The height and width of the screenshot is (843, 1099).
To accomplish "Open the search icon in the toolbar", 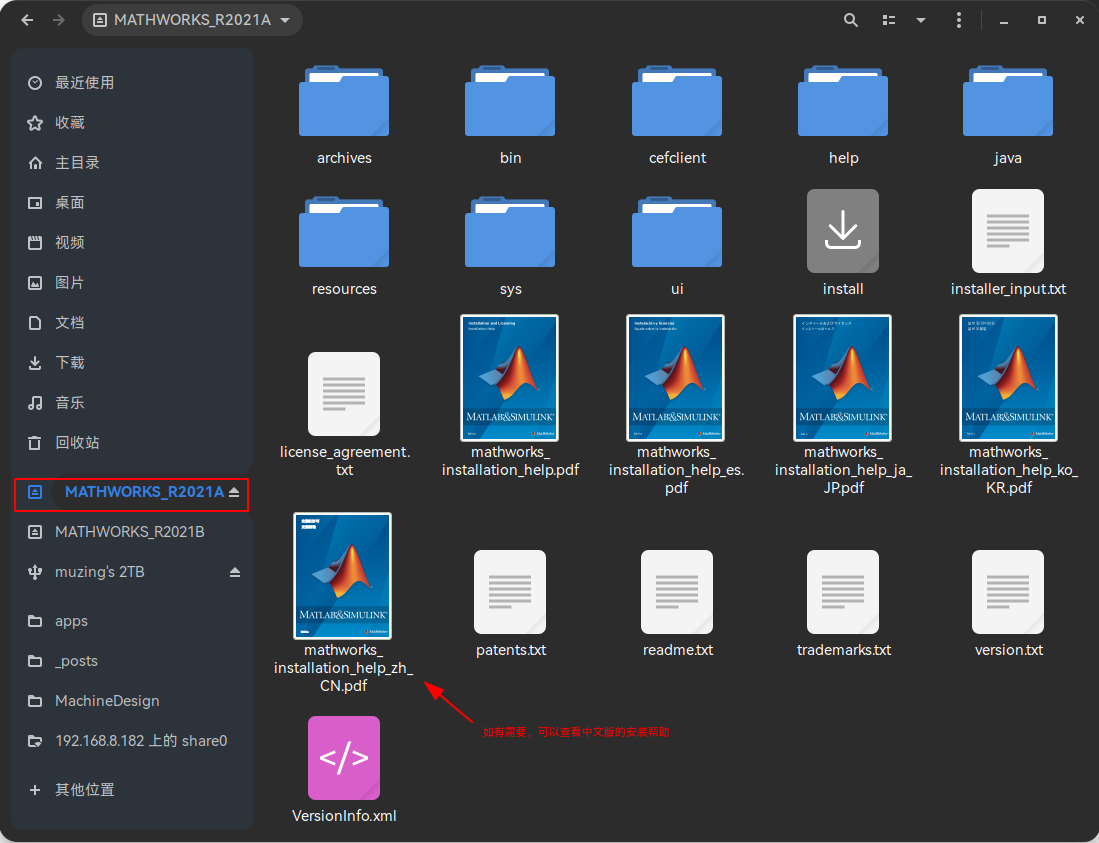I will pyautogui.click(x=849, y=20).
